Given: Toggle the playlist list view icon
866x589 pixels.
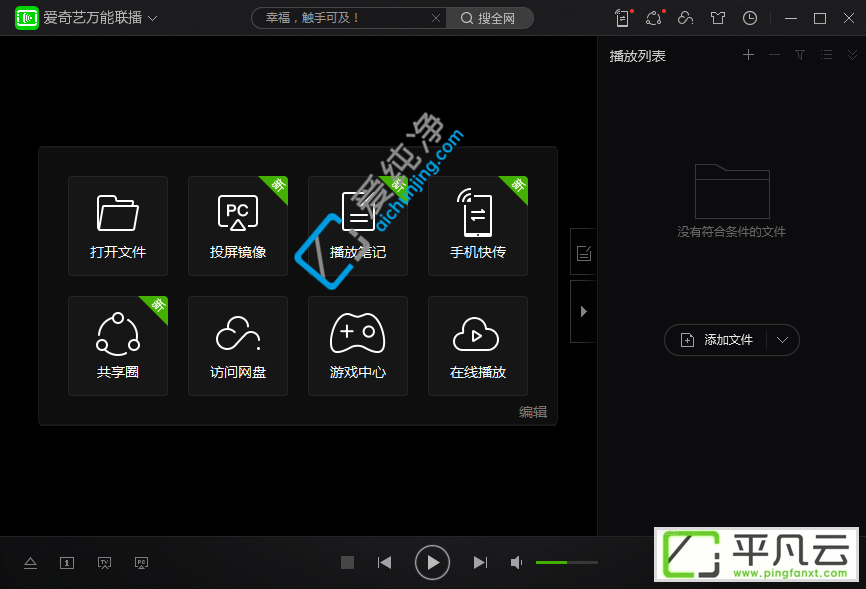Looking at the screenshot, I should click(826, 55).
